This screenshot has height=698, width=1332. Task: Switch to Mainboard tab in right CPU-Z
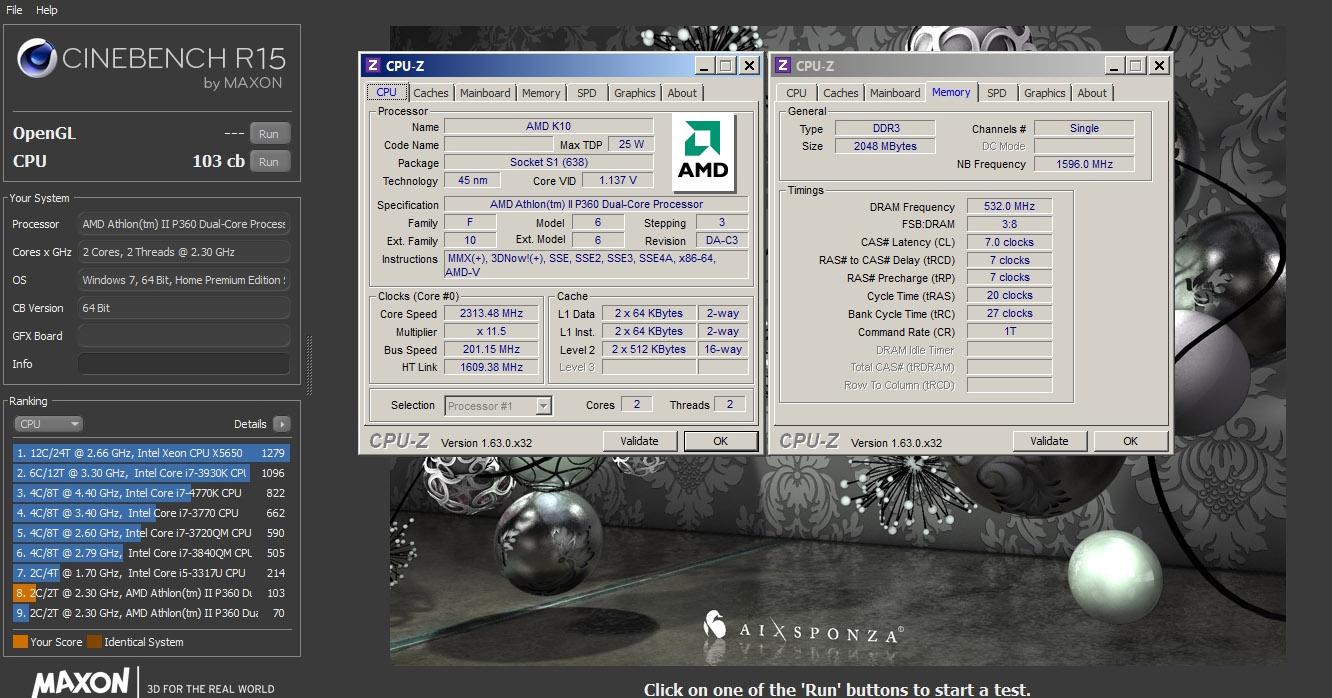pyautogui.click(x=895, y=93)
